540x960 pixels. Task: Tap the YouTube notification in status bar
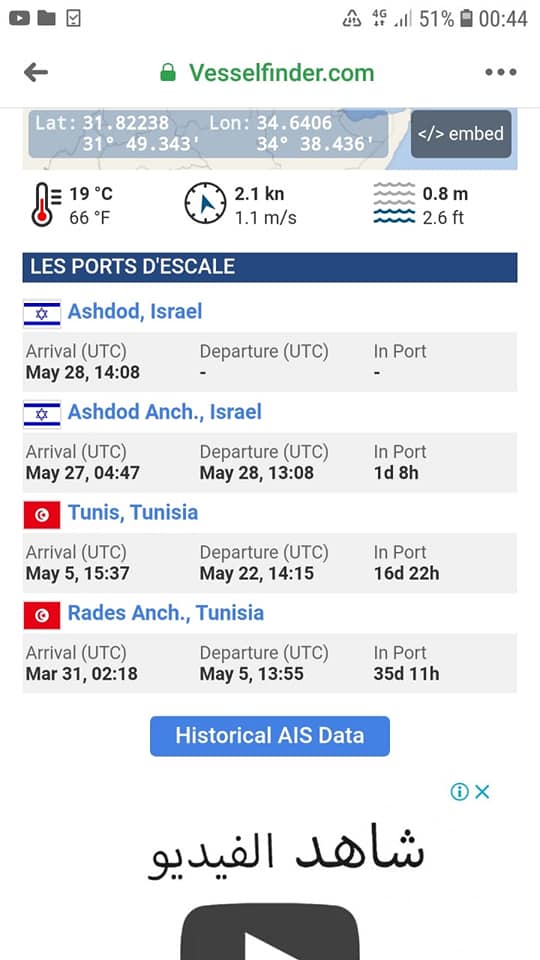coord(19,19)
